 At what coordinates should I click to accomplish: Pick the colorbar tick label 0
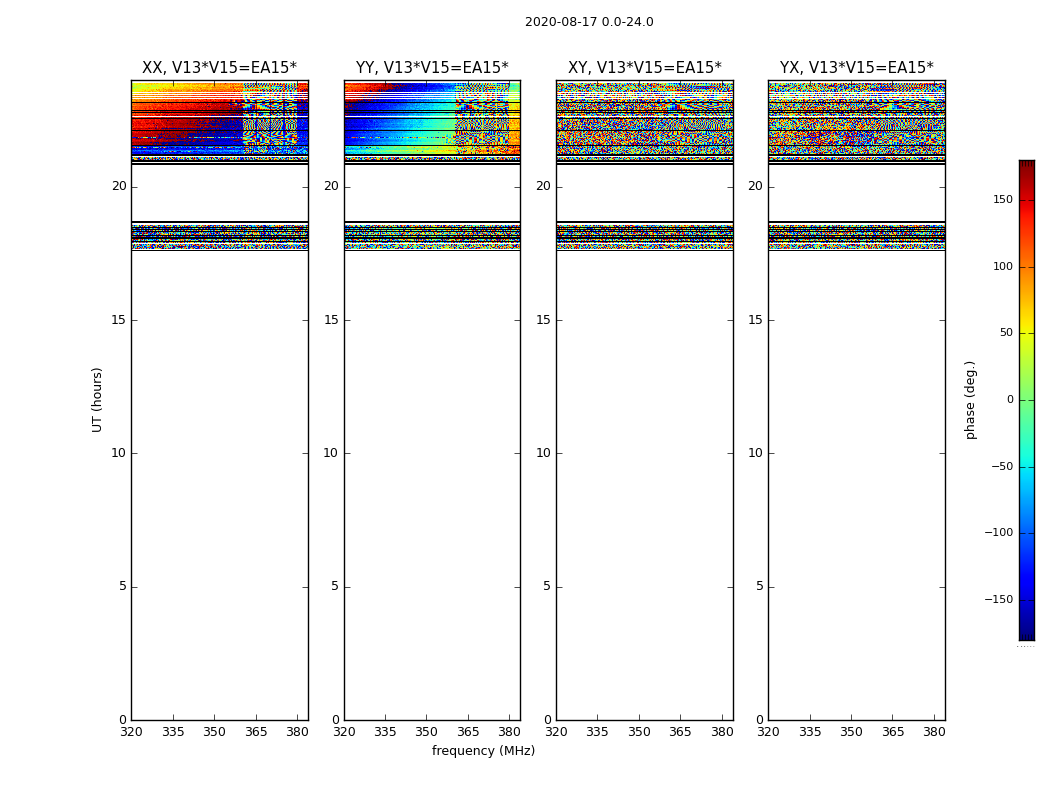(x=1009, y=400)
